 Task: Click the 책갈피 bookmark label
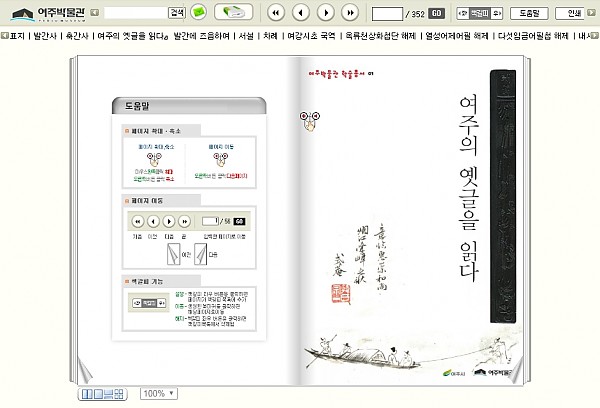[479, 14]
